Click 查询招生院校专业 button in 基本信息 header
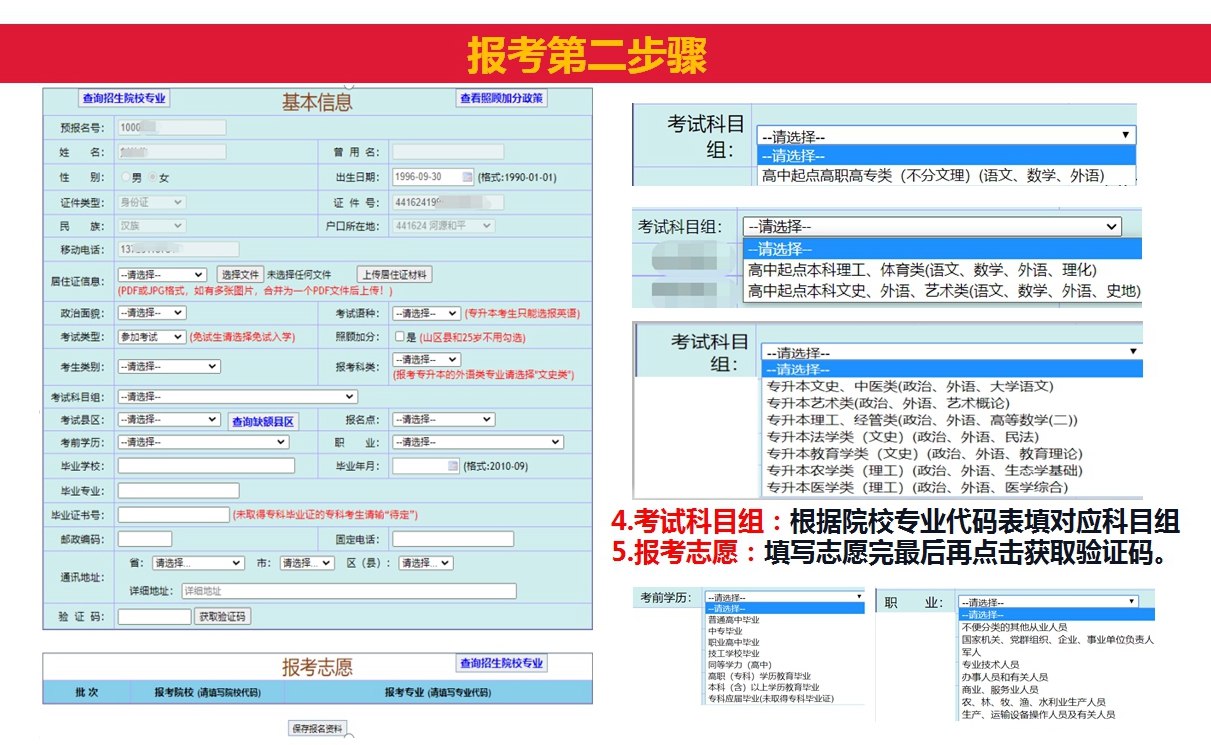Image resolution: width=1211 pixels, height=745 pixels. click(125, 98)
